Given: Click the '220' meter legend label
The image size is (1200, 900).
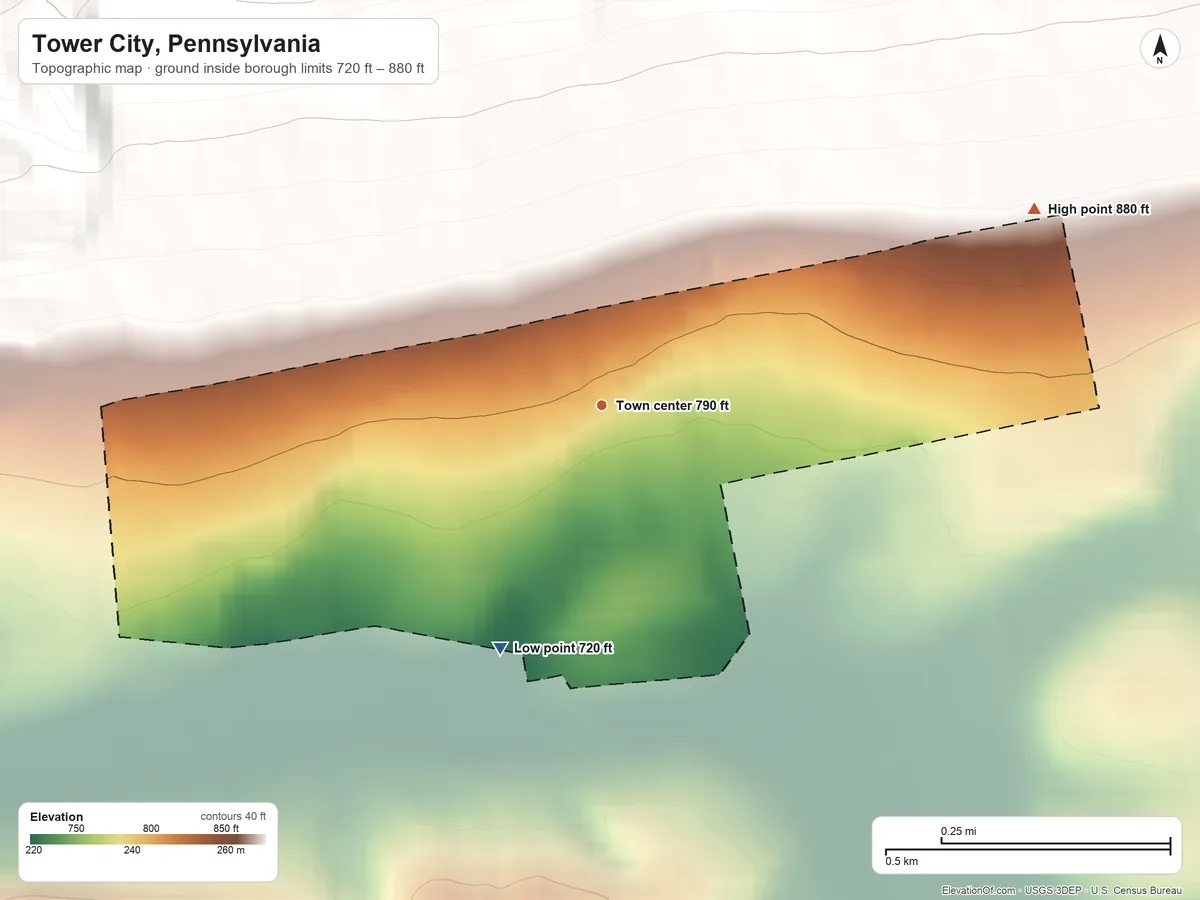Looking at the screenshot, I should coord(34,851).
